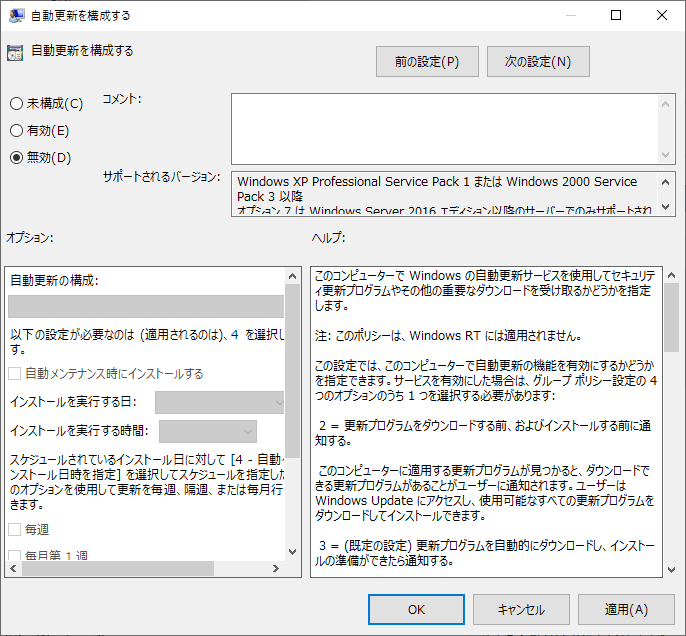Open the 自動更新の構成 dropdown list

[x=146, y=306]
